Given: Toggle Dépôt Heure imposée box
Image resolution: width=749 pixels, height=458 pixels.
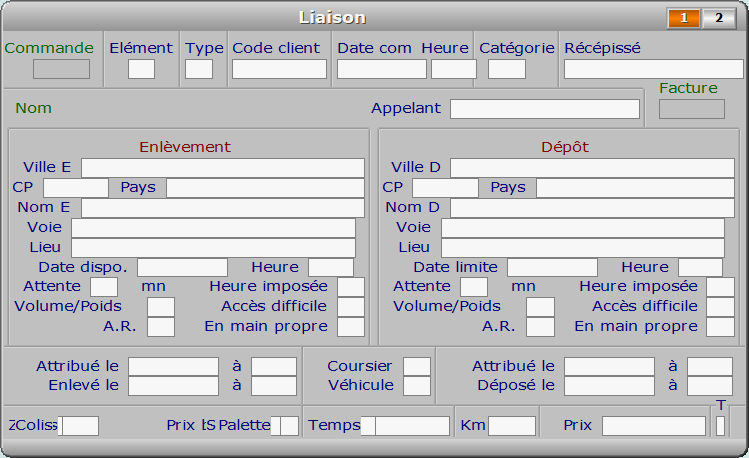Looking at the screenshot, I should tap(720, 287).
